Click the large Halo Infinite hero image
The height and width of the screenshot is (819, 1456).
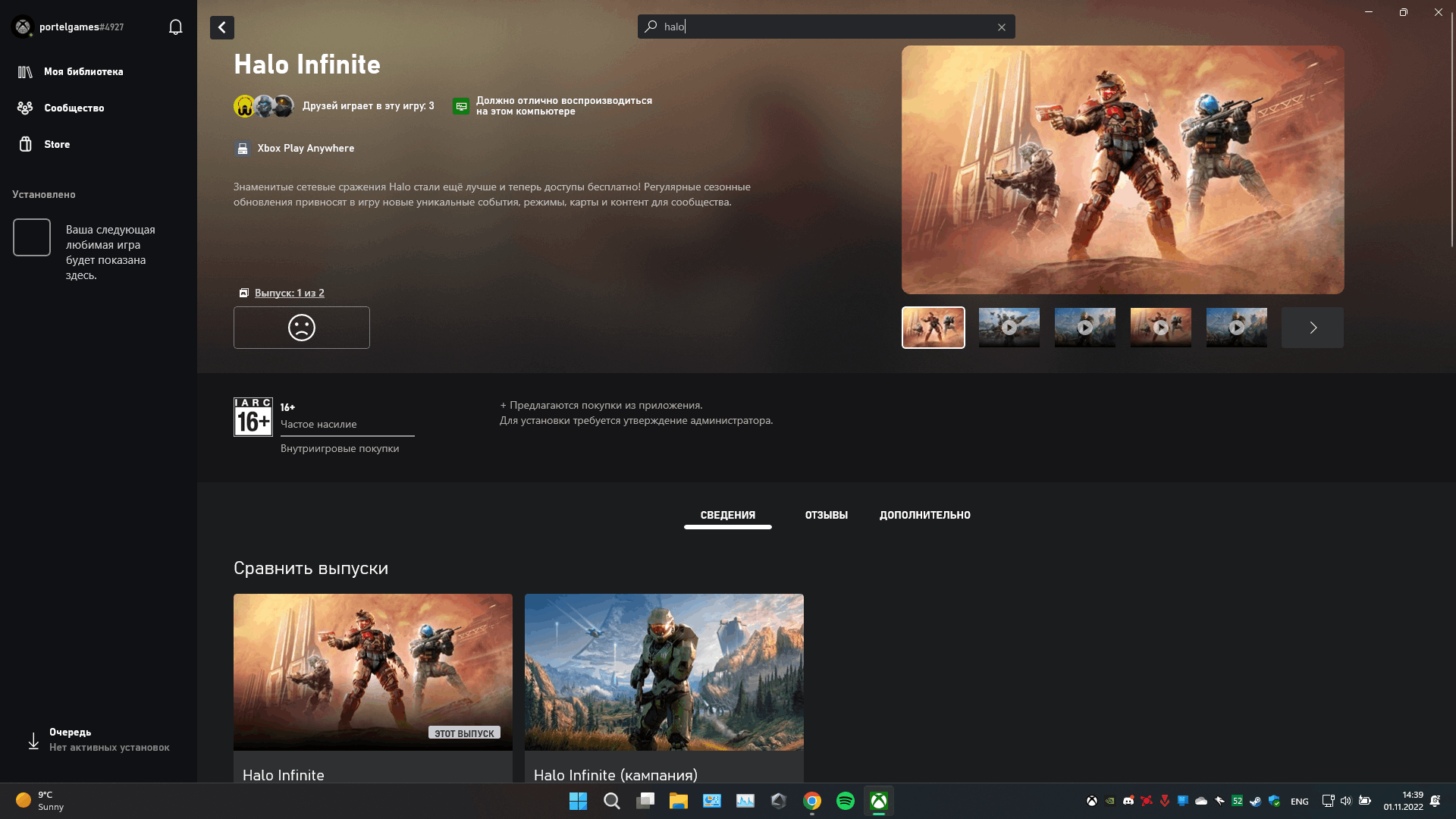[x=1122, y=170]
